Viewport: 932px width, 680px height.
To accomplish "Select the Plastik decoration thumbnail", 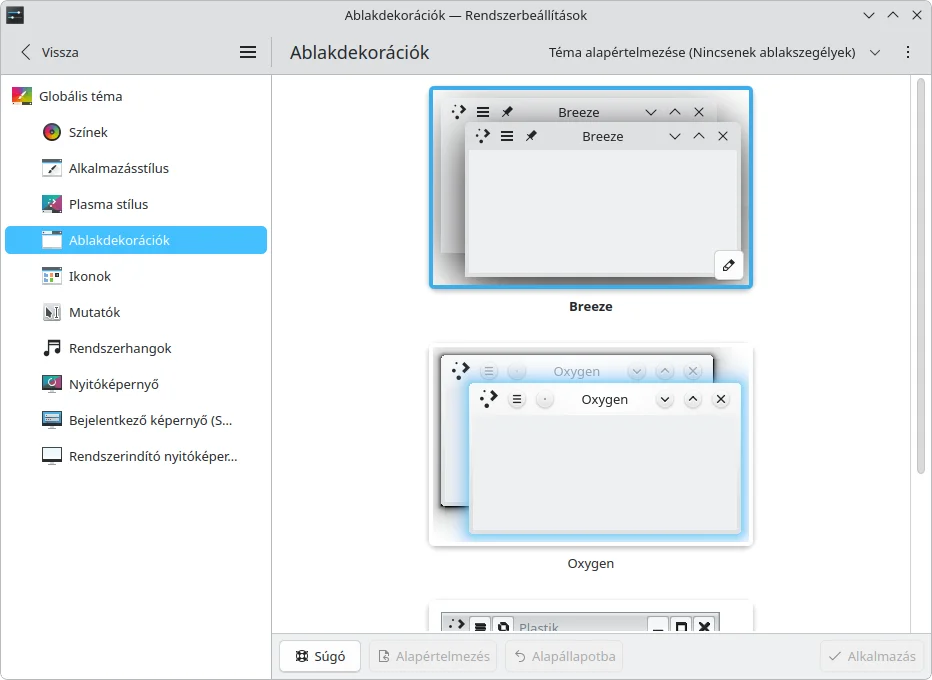I will click(591, 616).
